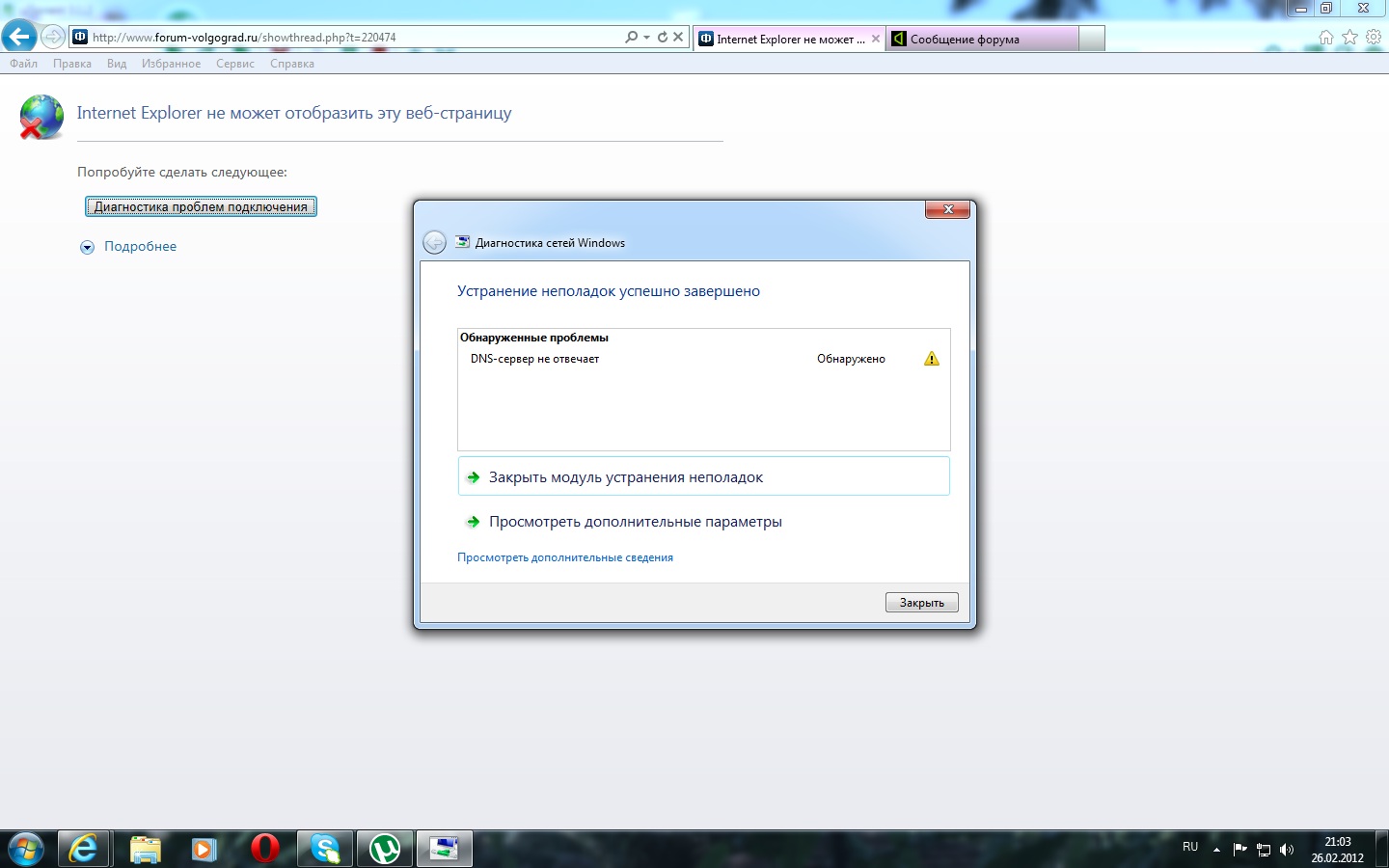Viewport: 1389px width, 868px height.
Task: Click the URL address bar field
Action: pyautogui.click(x=347, y=38)
